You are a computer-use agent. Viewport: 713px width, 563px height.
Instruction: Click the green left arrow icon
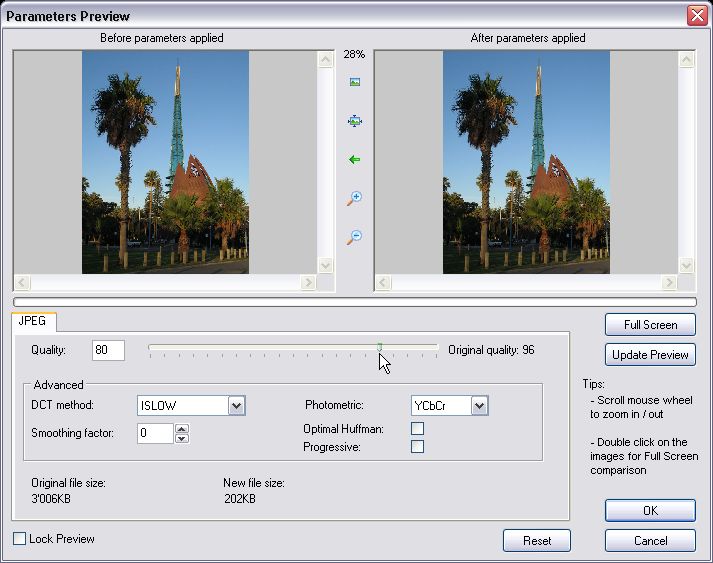[354, 160]
